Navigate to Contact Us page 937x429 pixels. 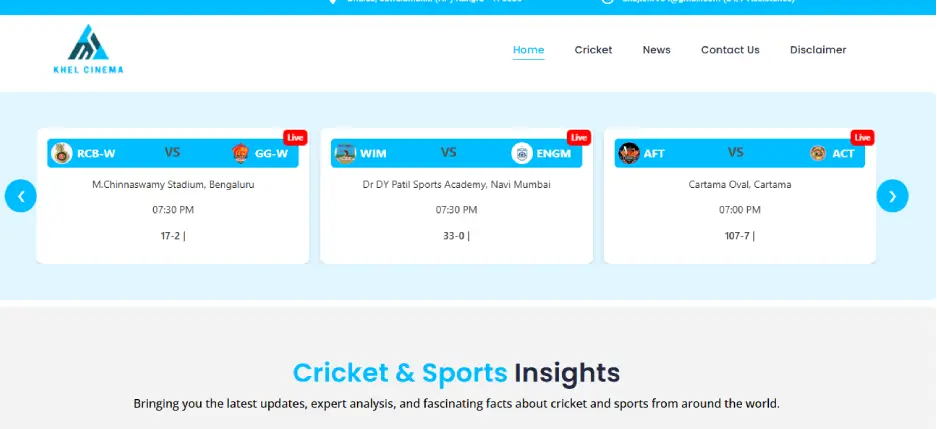click(x=730, y=50)
